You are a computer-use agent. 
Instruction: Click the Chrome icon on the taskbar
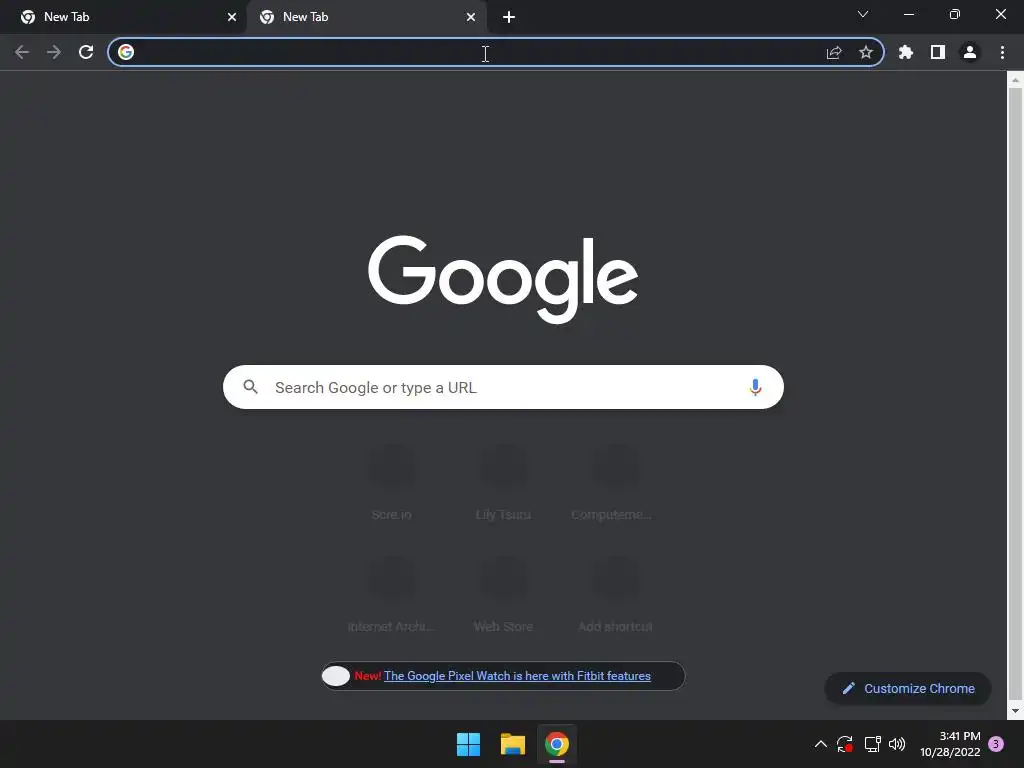(557, 744)
